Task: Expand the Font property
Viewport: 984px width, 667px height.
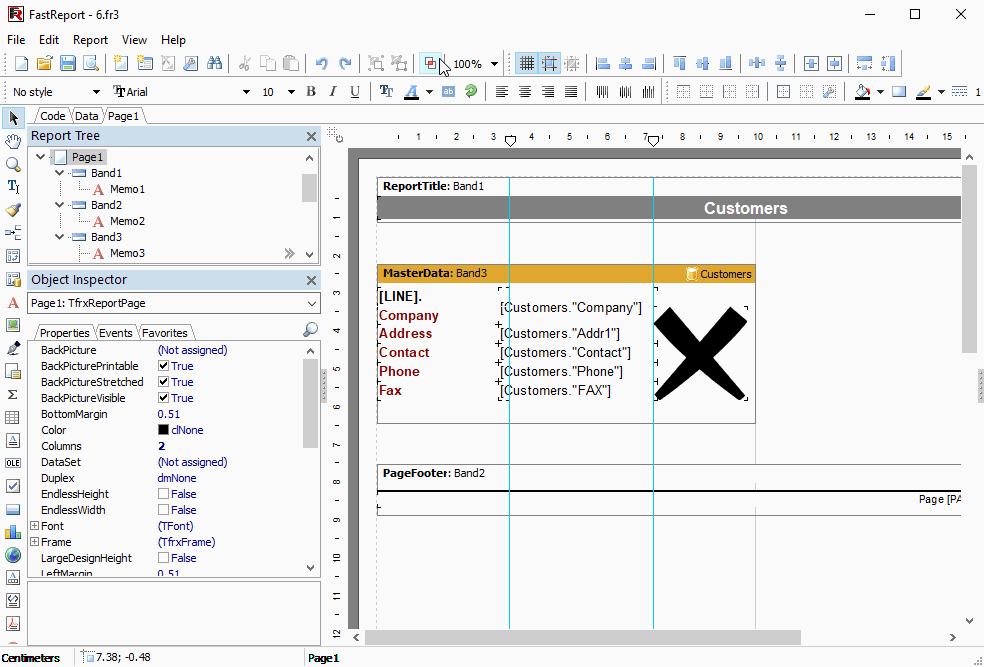Action: click(35, 526)
